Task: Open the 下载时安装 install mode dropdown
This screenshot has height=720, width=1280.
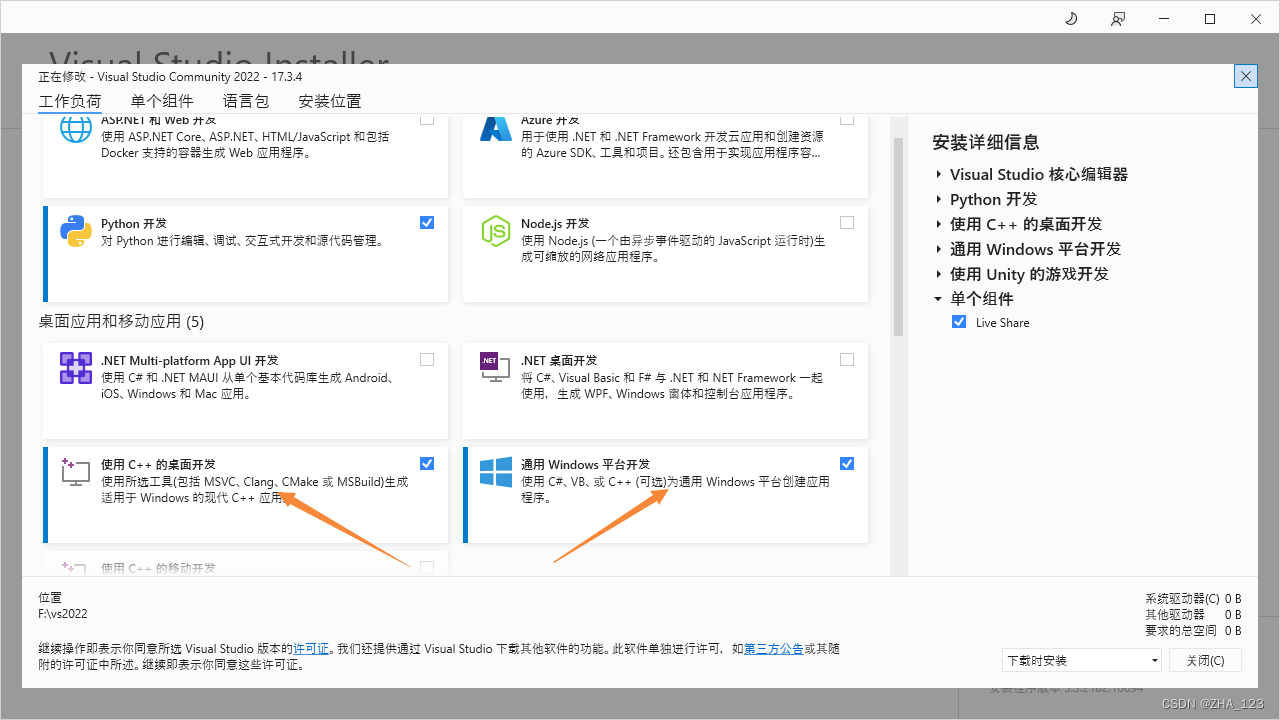Action: 1082,660
